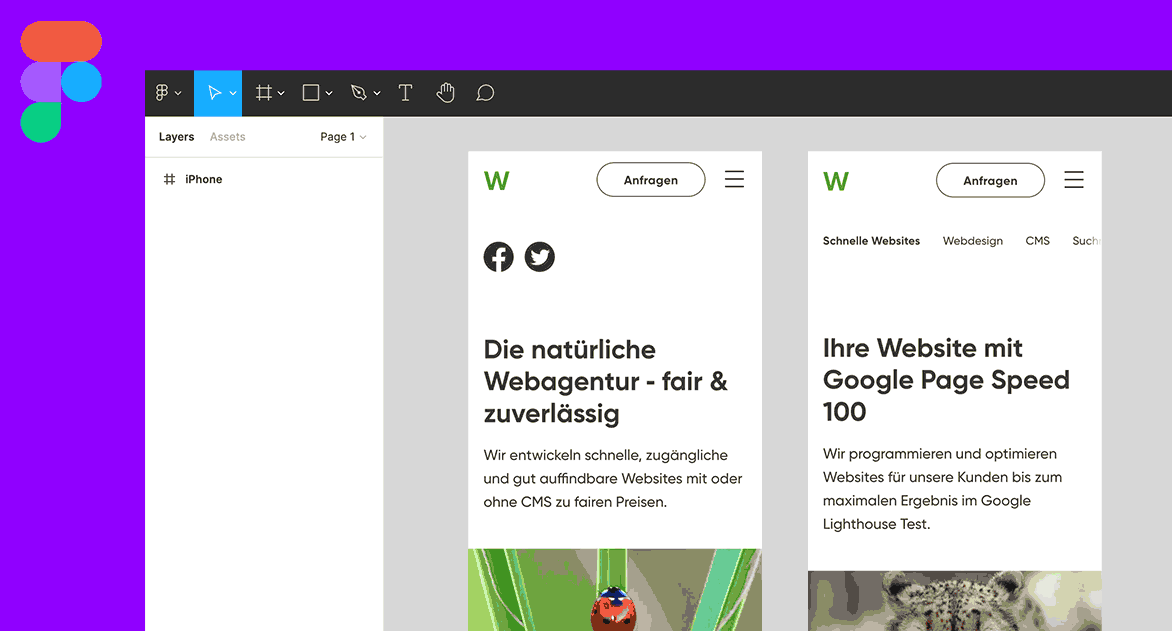1172x631 pixels.
Task: Click the snow leopard image in right mockup
Action: point(954,601)
